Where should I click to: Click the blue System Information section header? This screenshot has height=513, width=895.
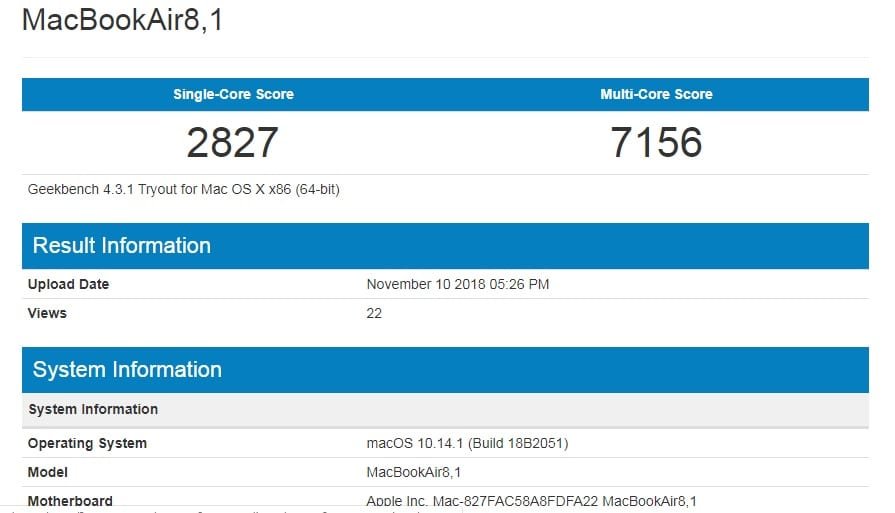point(126,370)
